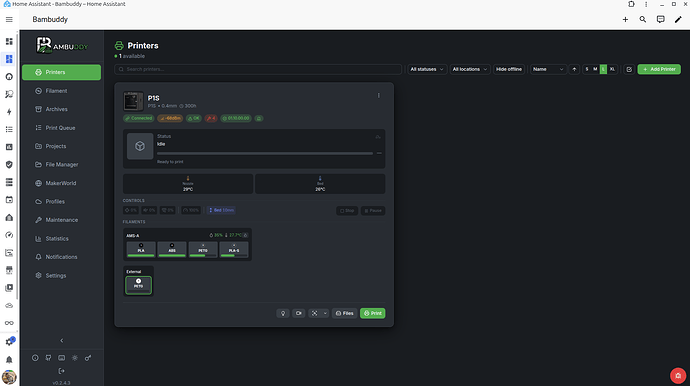Select card size XL
690x386 pixels.
612,69
